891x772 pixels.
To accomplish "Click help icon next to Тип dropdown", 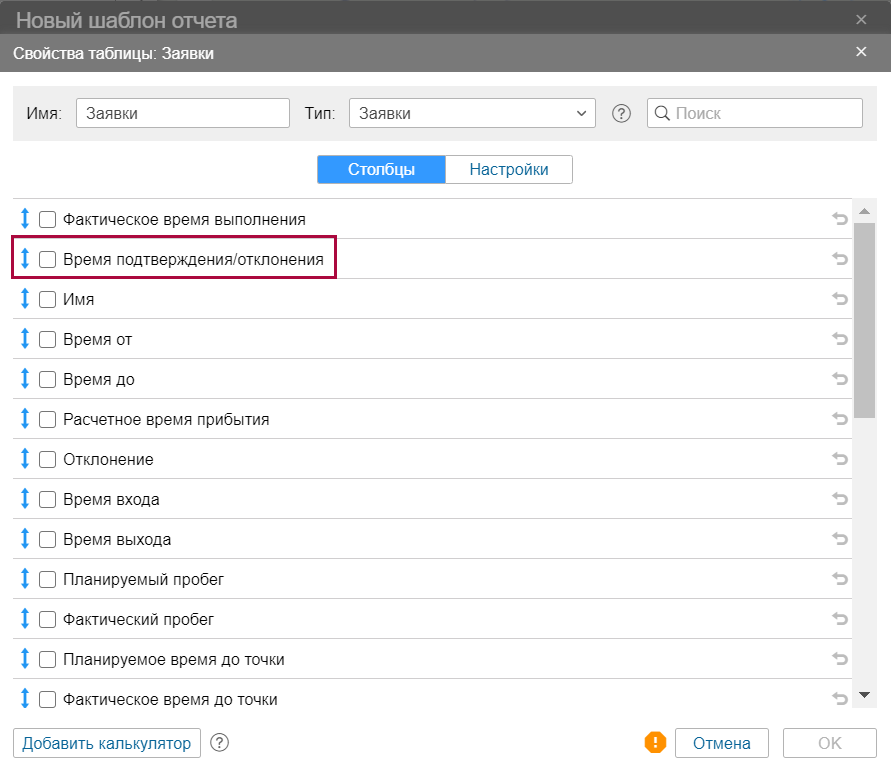I will point(621,114).
